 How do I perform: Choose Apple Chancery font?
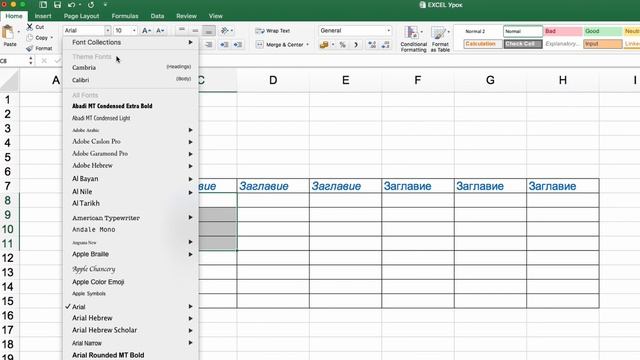pyautogui.click(x=131, y=269)
